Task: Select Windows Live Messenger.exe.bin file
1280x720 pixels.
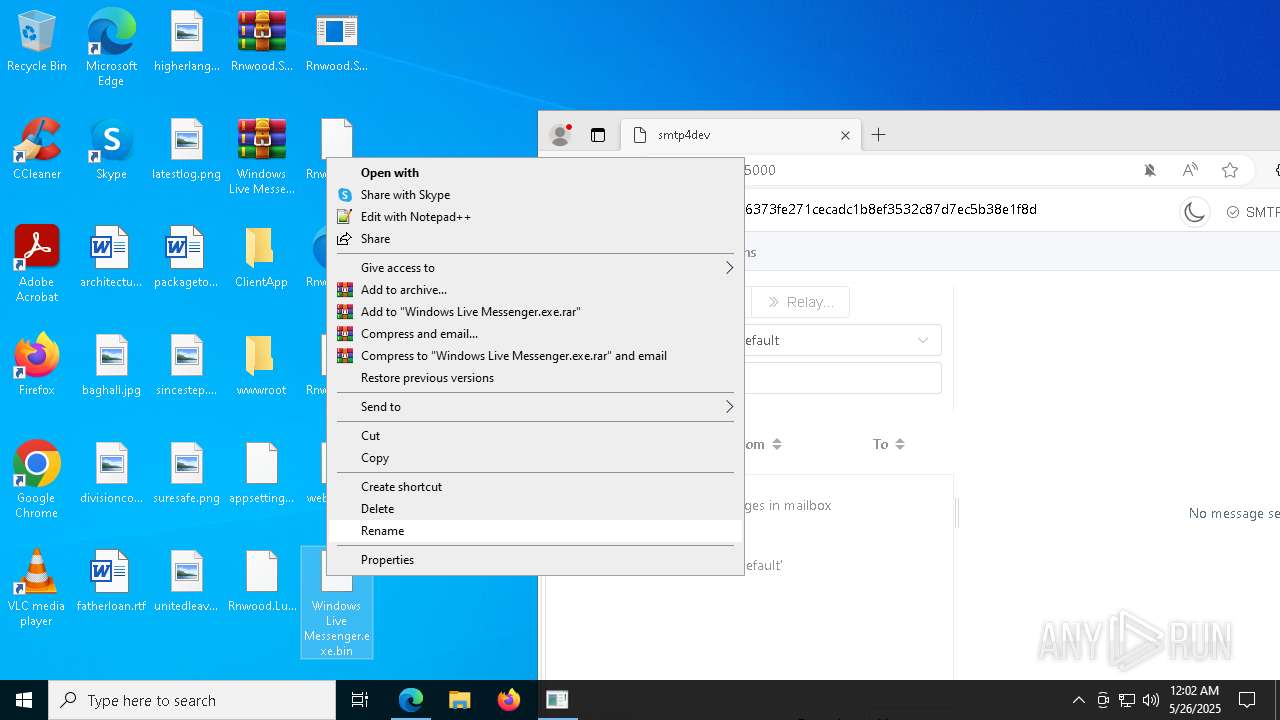Action: click(x=337, y=603)
